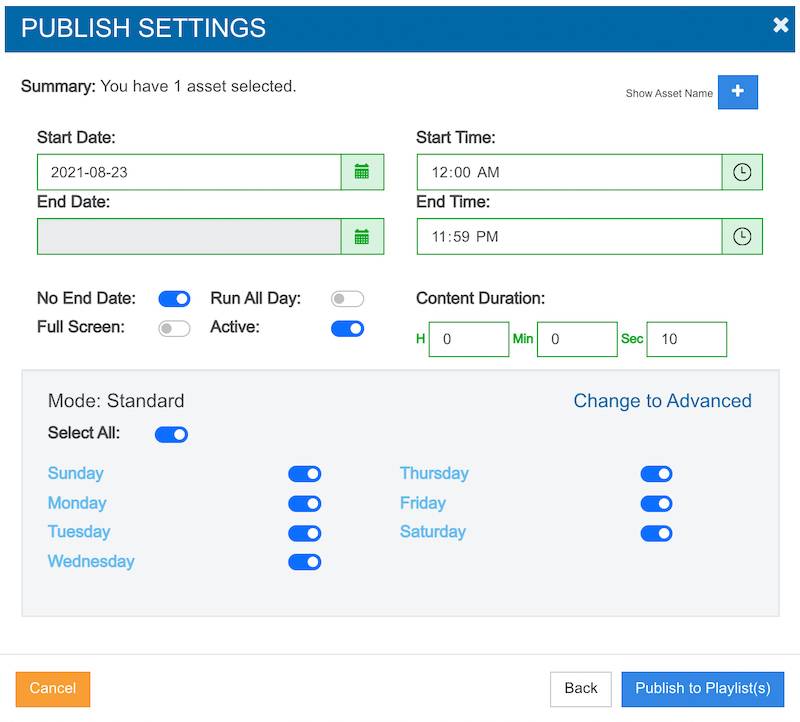Turn on the Full Screen toggle

pyautogui.click(x=174, y=328)
